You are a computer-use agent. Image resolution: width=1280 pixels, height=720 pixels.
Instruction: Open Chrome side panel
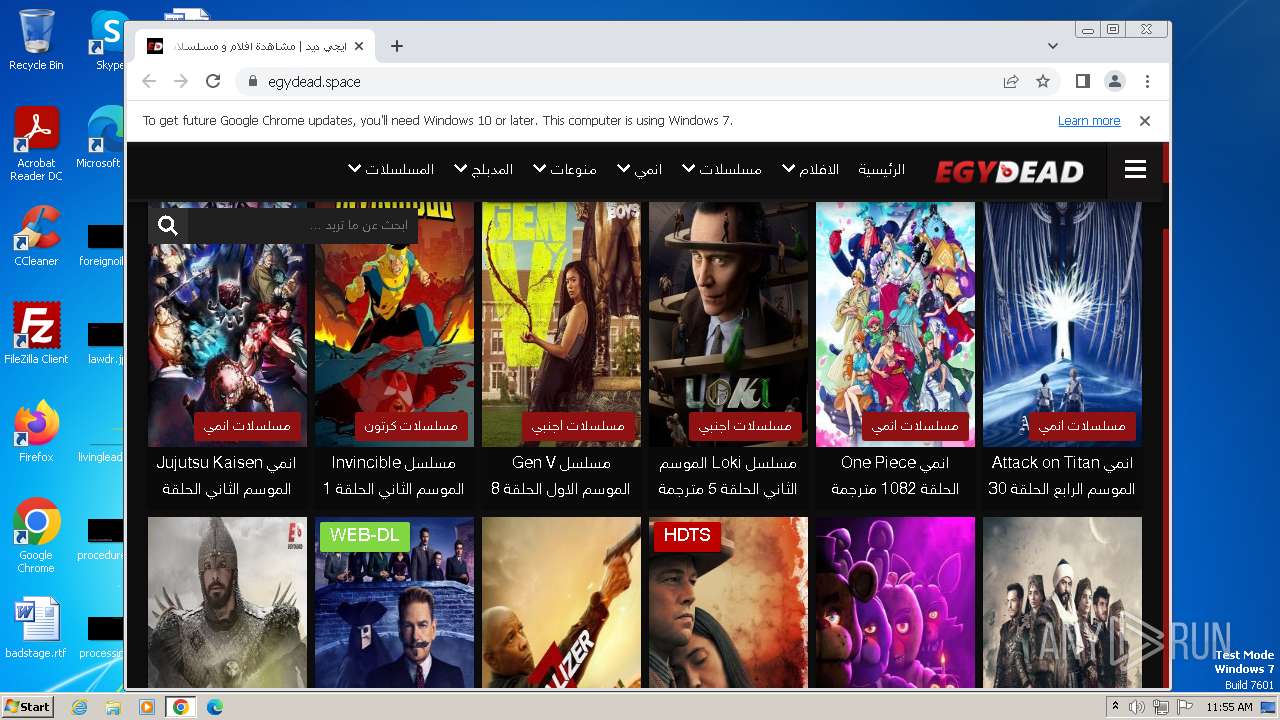click(1083, 82)
